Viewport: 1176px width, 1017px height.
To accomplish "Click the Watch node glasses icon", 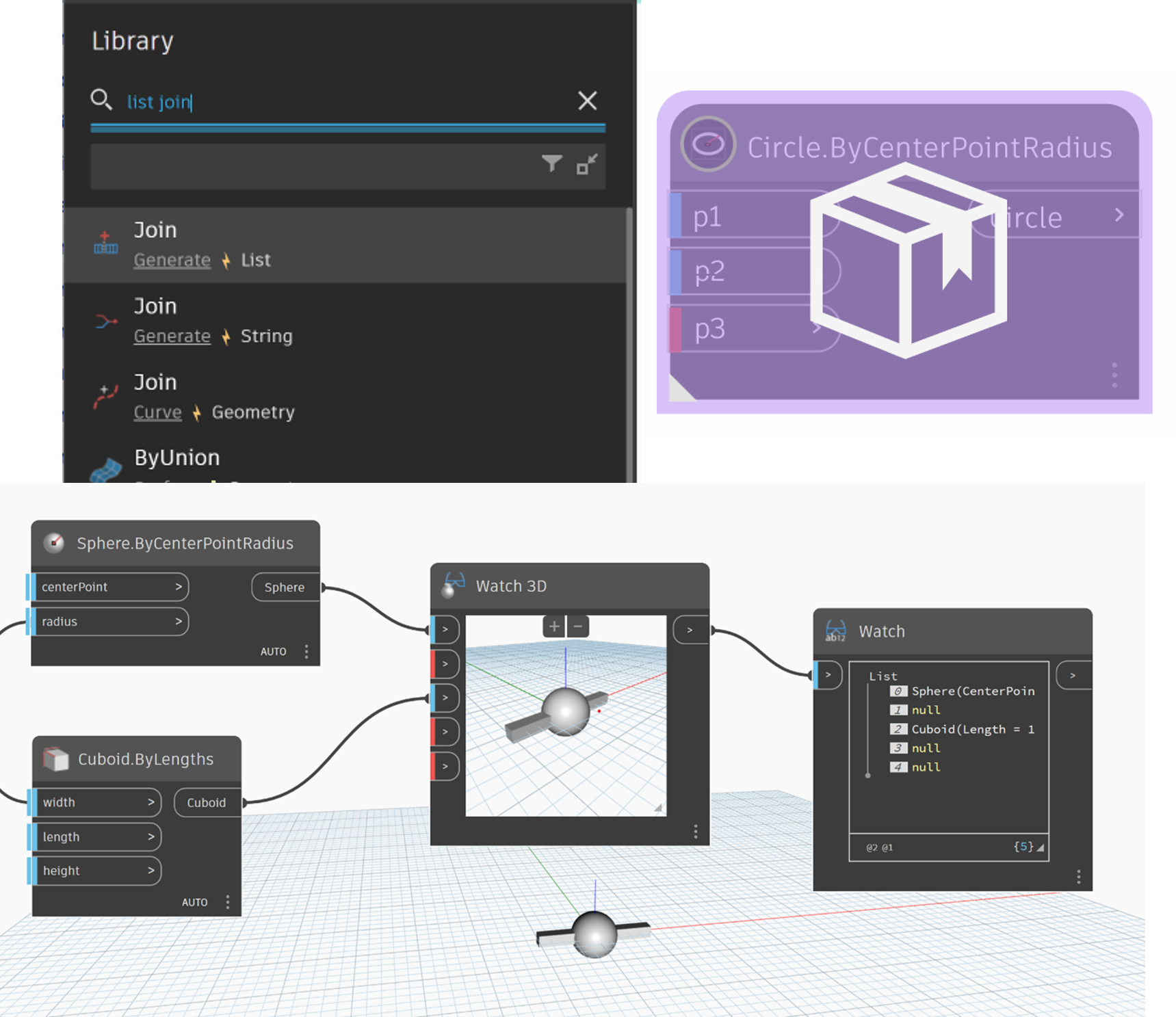I will coord(835,631).
